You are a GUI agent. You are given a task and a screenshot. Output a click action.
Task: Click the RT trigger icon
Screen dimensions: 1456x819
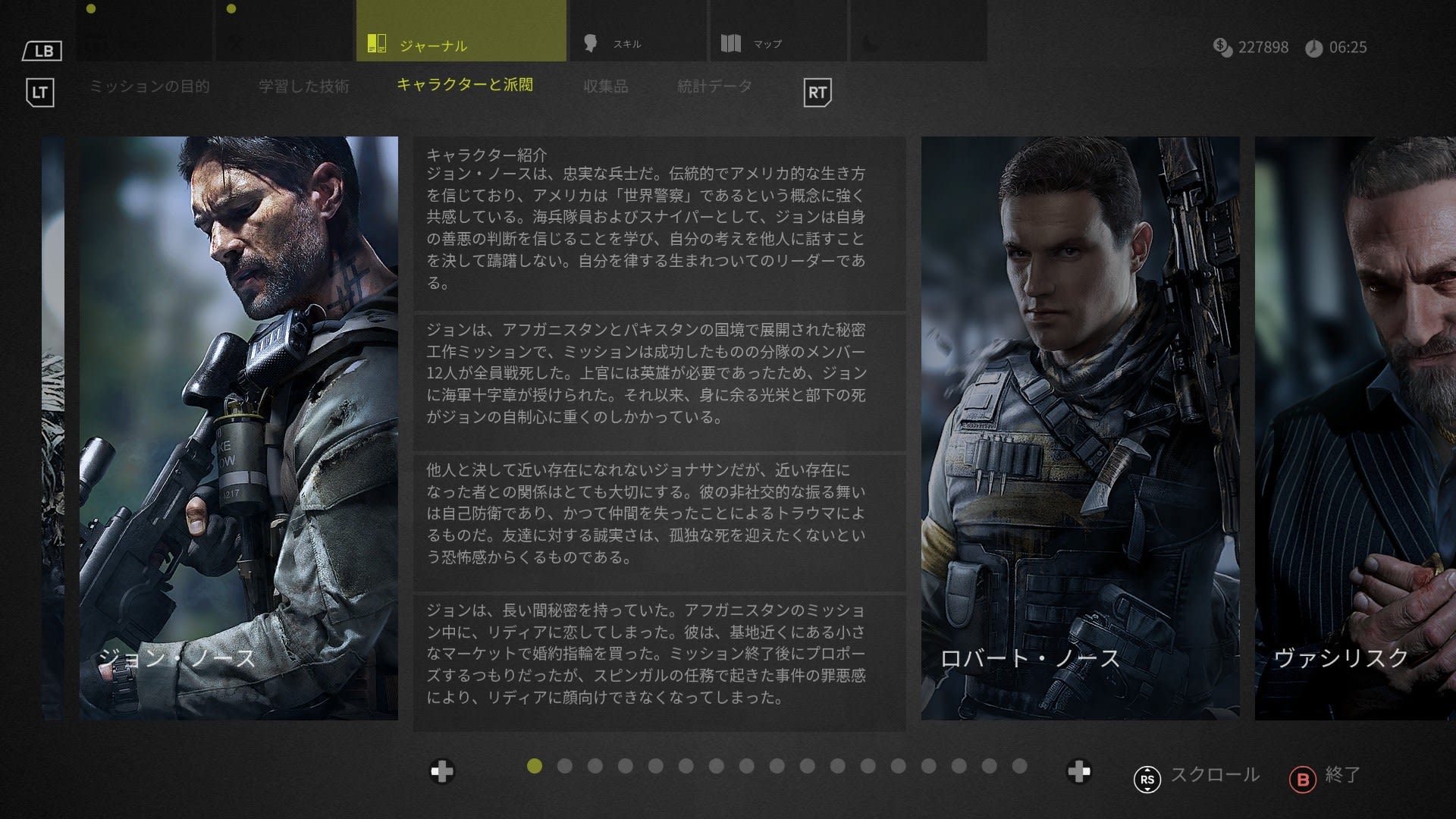coord(817,93)
